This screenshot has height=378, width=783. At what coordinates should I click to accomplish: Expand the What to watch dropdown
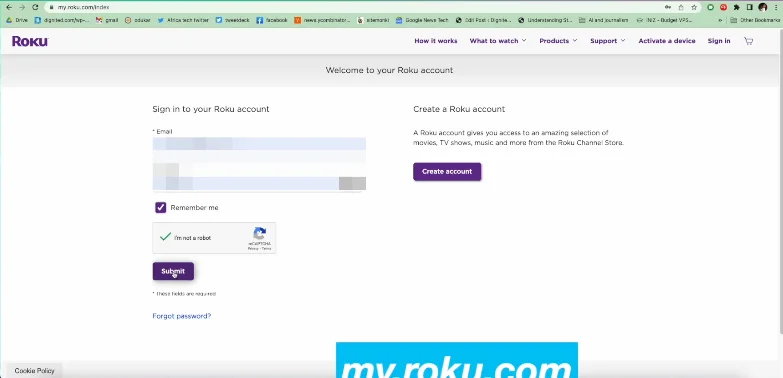(x=498, y=41)
